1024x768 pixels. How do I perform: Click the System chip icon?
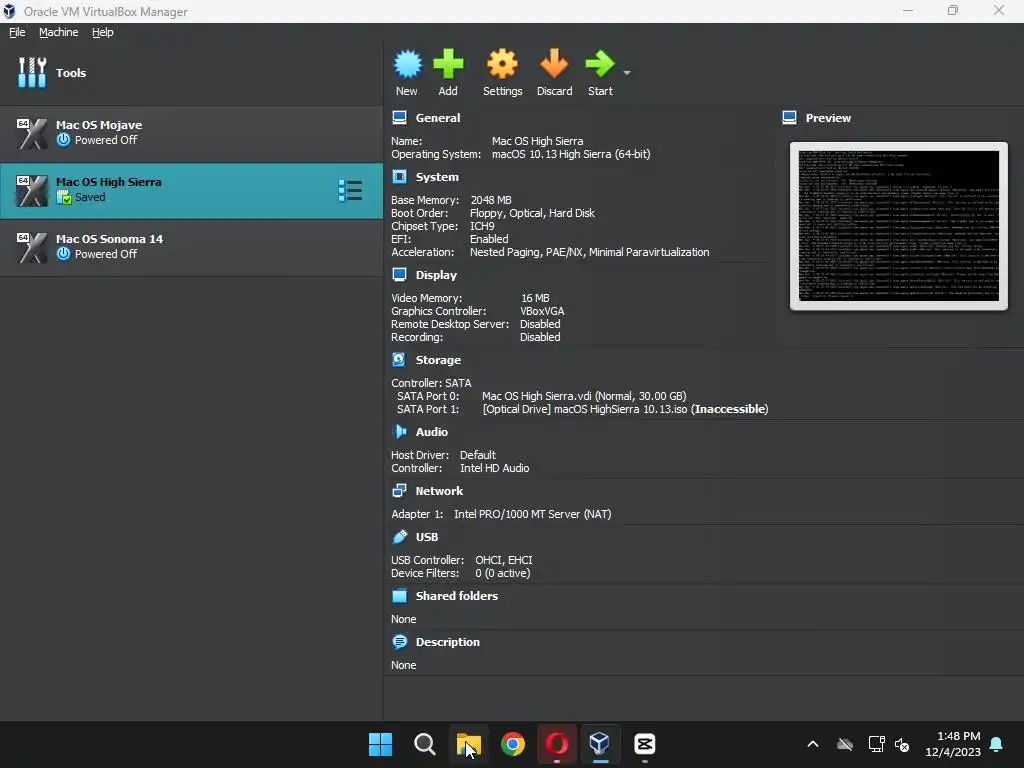click(399, 176)
